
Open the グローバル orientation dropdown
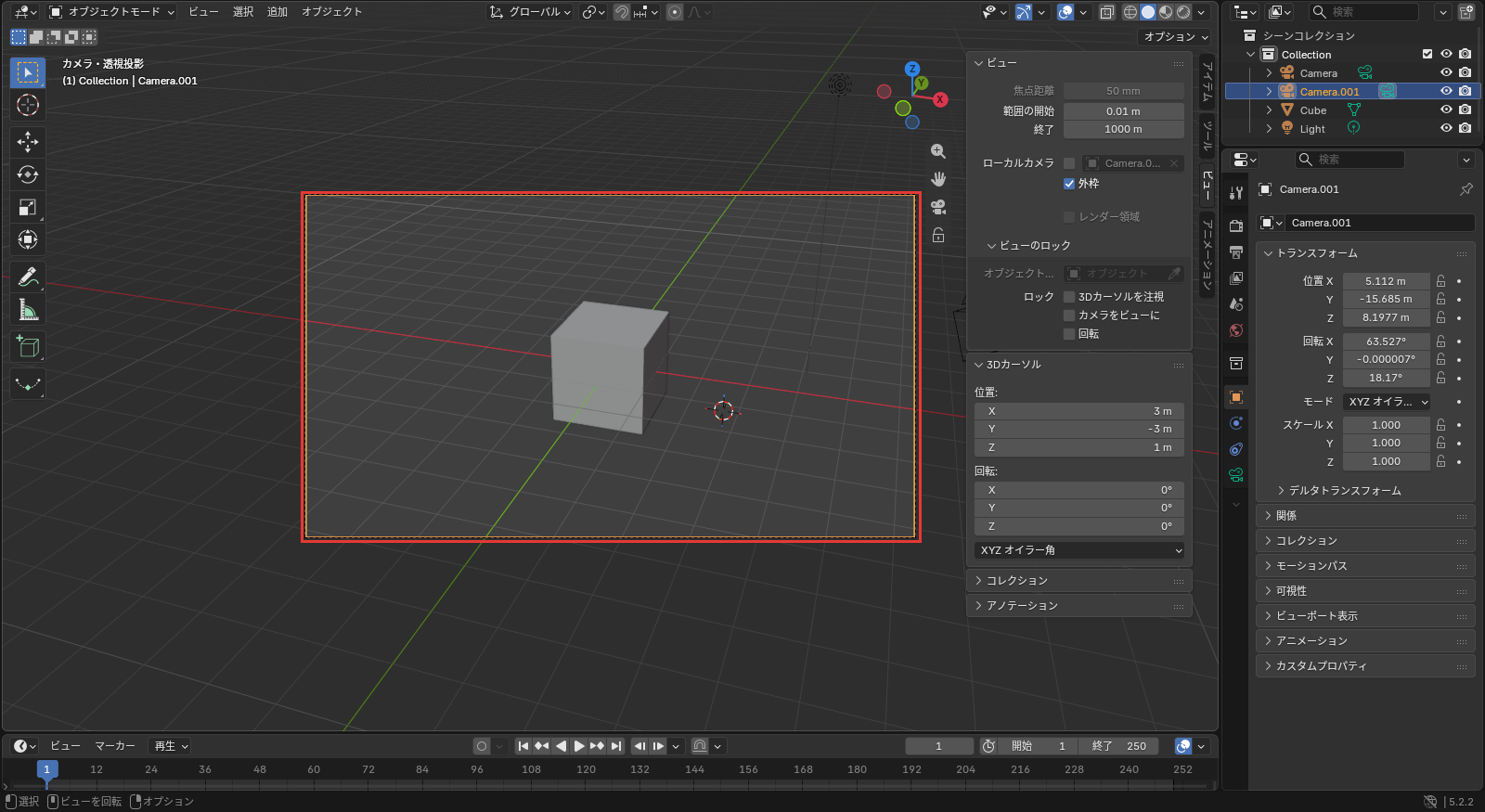coord(530,12)
